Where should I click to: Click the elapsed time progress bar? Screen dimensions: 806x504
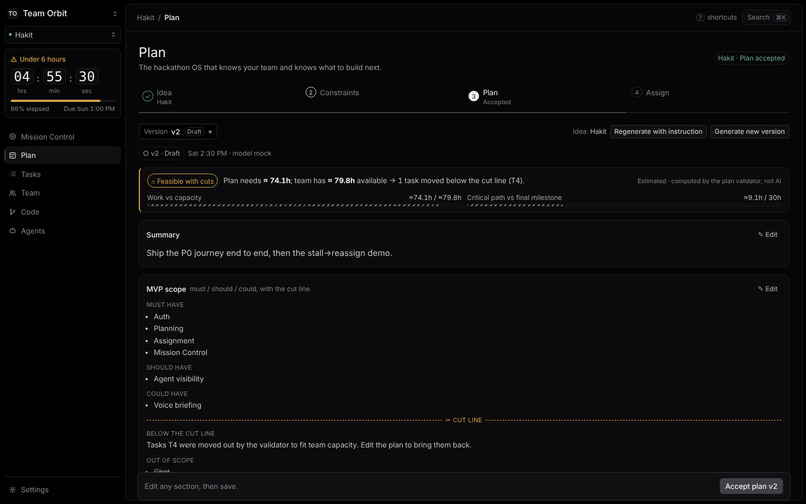click(x=63, y=101)
